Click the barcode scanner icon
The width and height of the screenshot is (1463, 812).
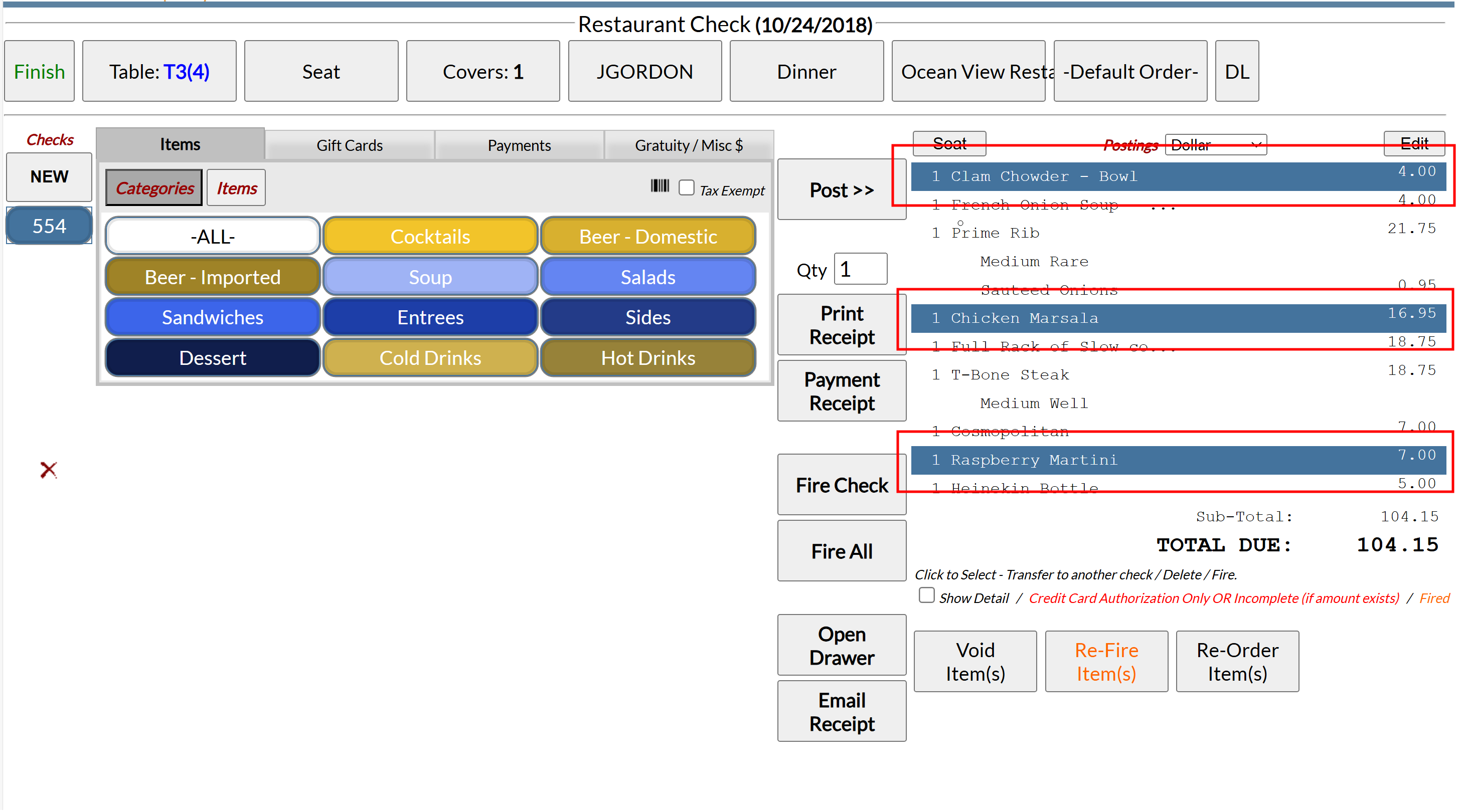(660, 186)
